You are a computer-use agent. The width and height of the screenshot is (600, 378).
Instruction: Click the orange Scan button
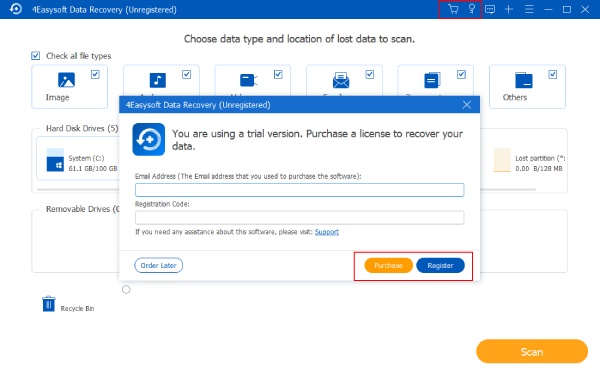532,351
